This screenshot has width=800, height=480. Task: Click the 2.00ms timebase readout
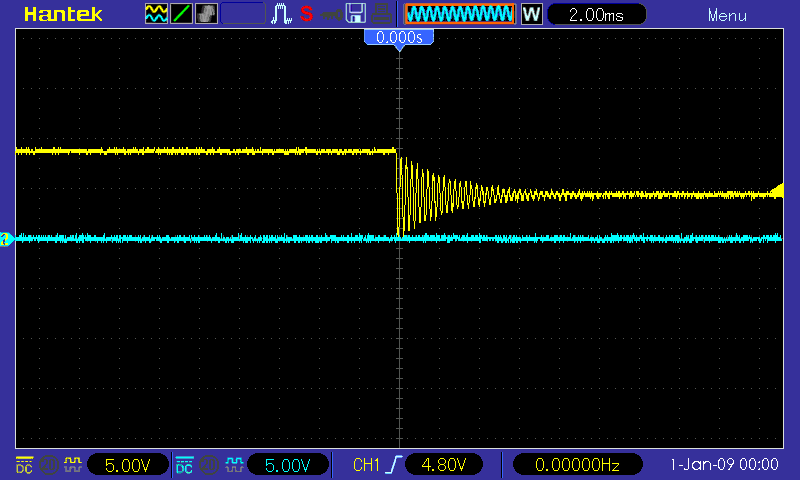[596, 14]
